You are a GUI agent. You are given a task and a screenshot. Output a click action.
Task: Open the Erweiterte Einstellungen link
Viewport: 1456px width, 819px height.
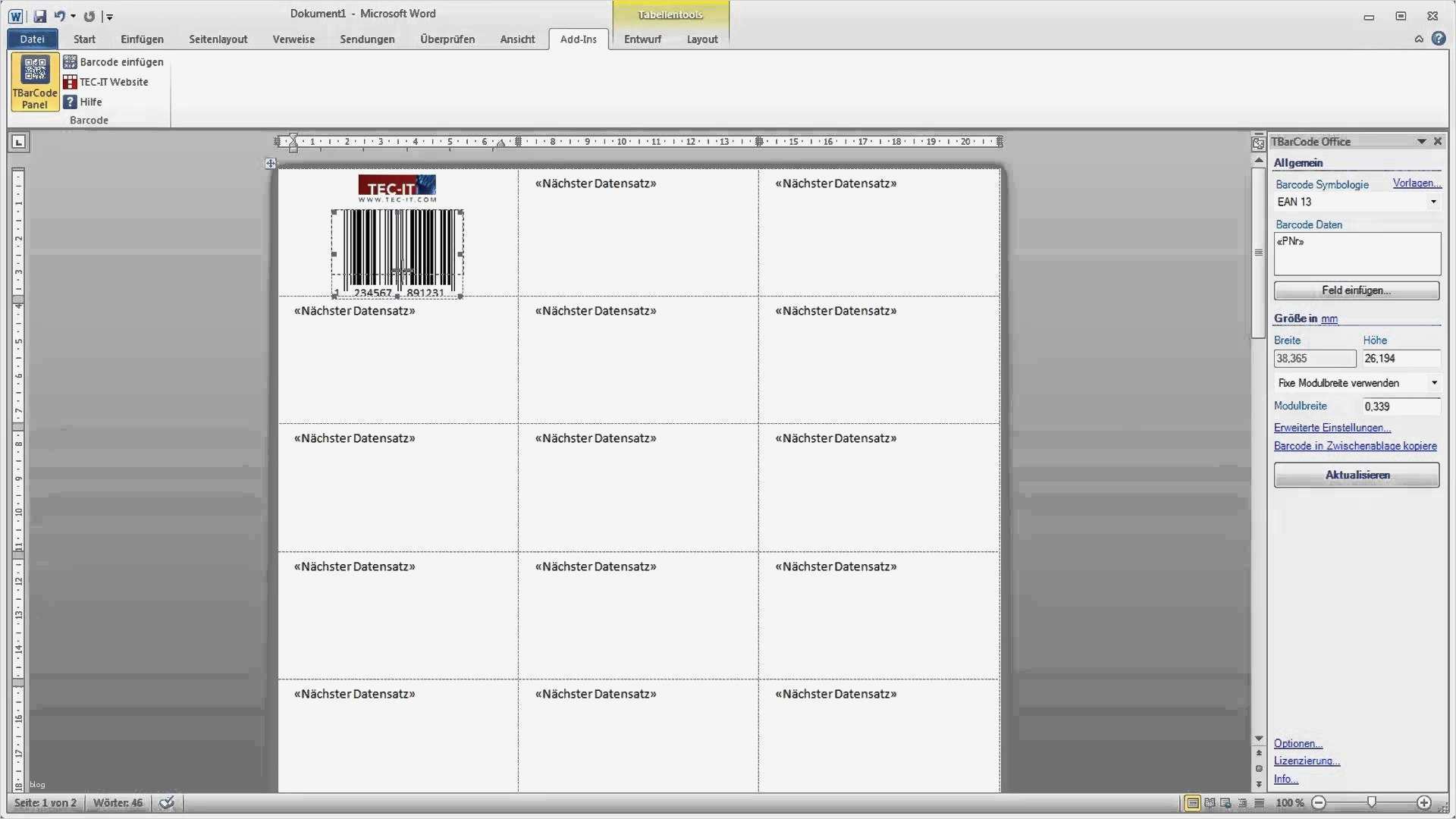click(x=1332, y=428)
